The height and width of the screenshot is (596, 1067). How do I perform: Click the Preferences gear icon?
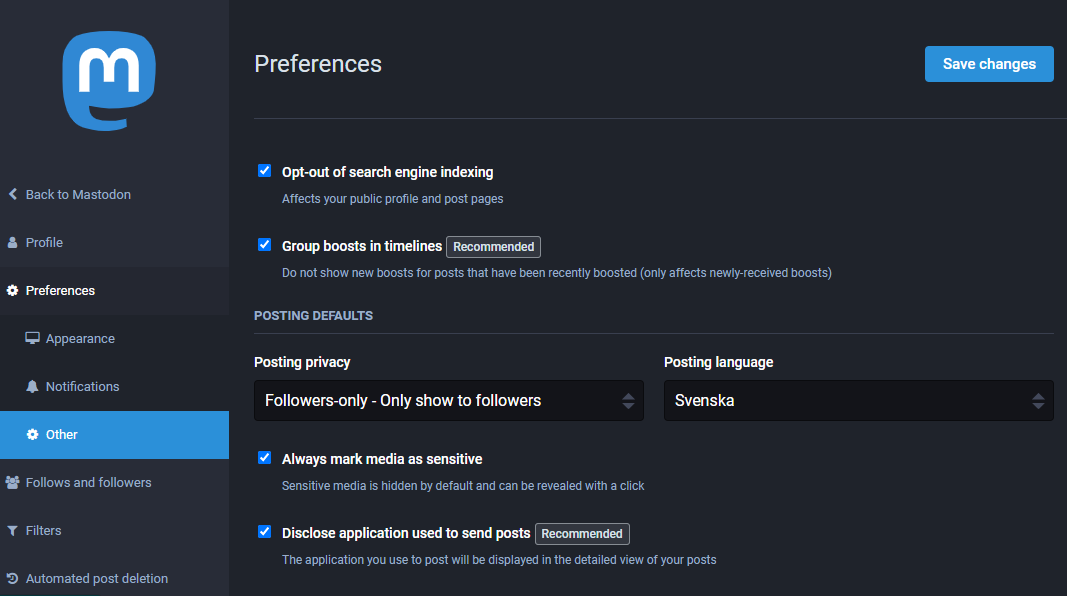click(13, 290)
